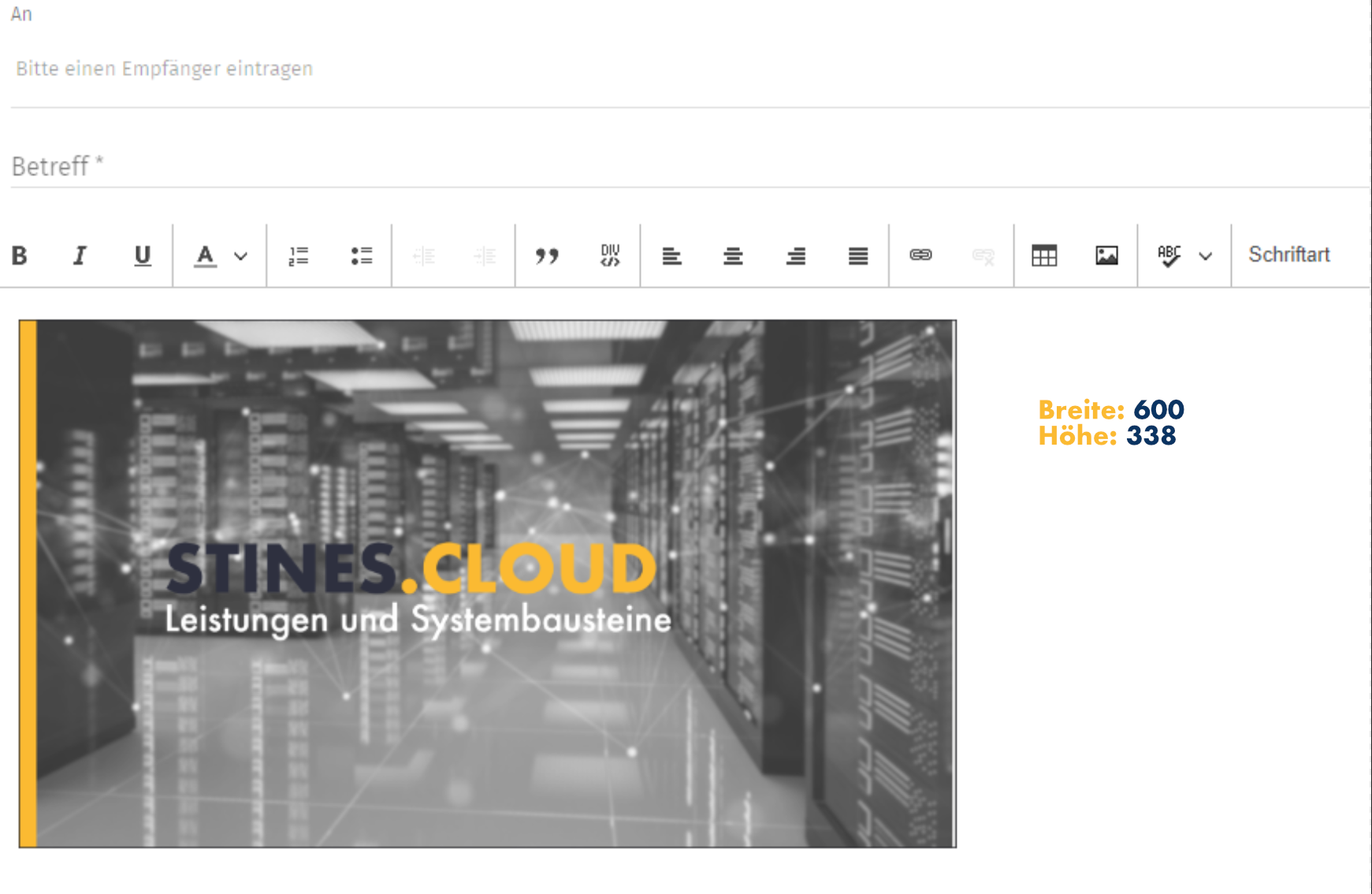Image resolution: width=1372 pixels, height=894 pixels.
Task: Expand the spell check options arrow
Action: [x=1205, y=256]
